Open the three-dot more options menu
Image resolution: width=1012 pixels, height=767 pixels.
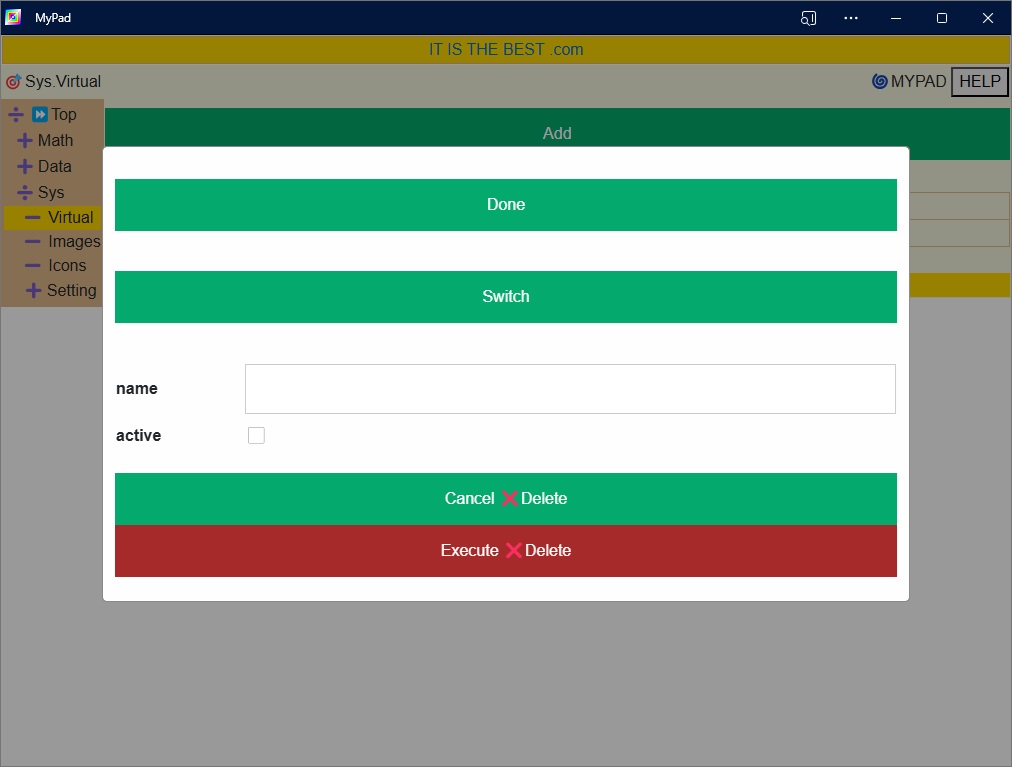(x=851, y=18)
